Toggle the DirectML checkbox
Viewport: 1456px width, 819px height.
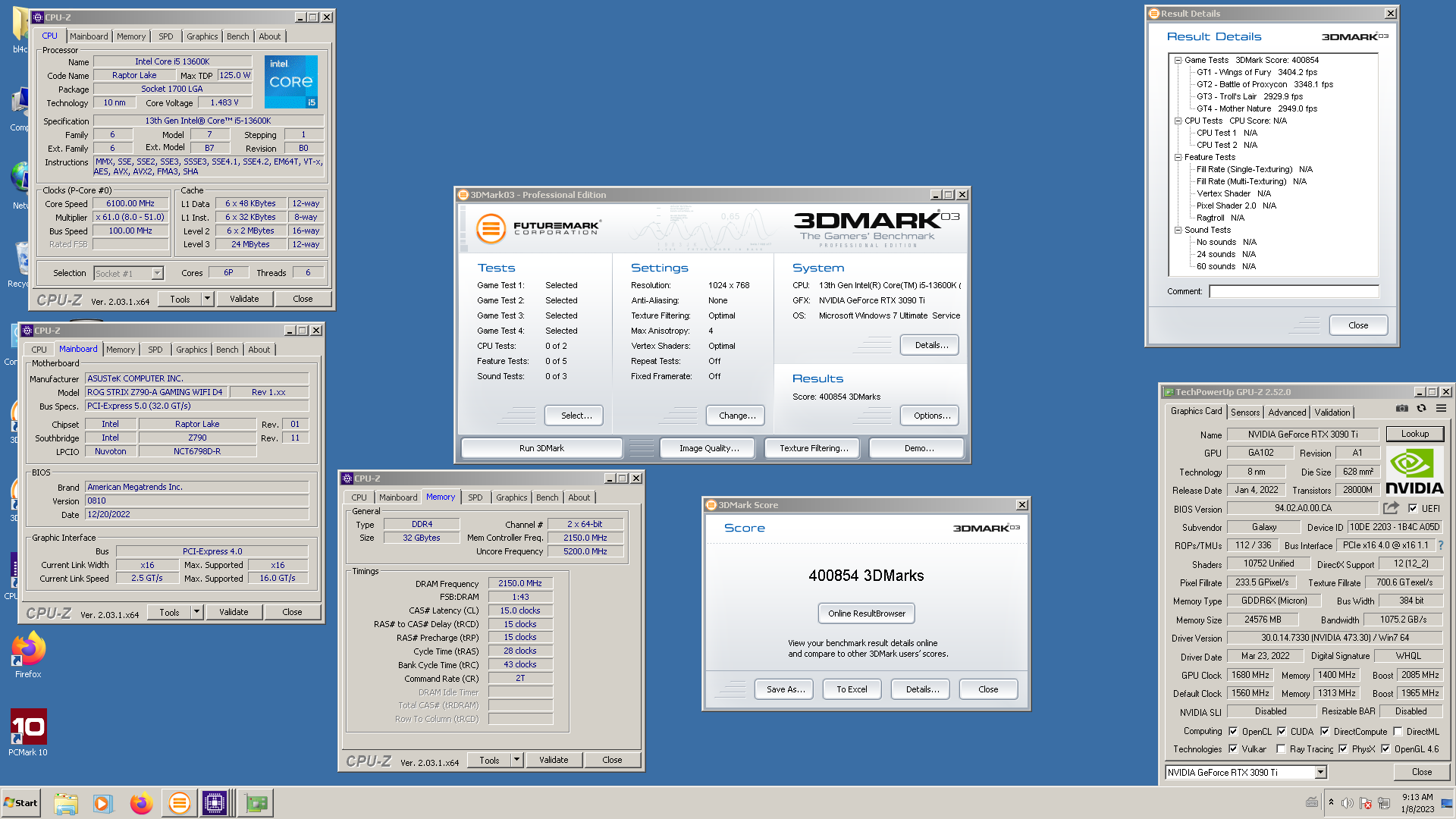tap(1398, 731)
